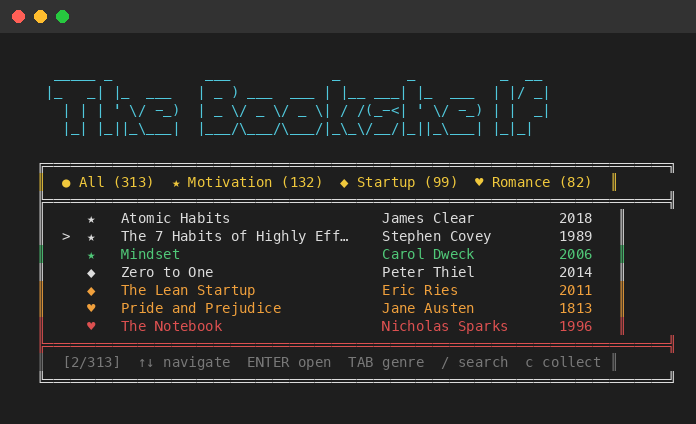Viewport: 696px width, 424px height.
Task: Click the year 1989
Action: [x=575, y=237]
